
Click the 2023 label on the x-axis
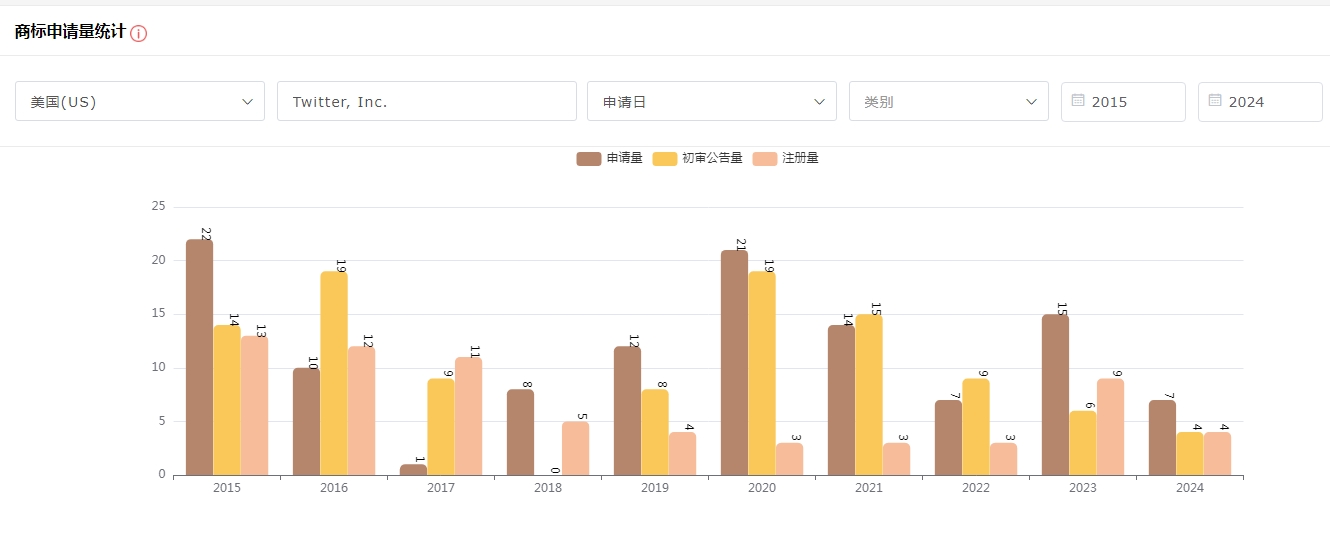[1083, 488]
